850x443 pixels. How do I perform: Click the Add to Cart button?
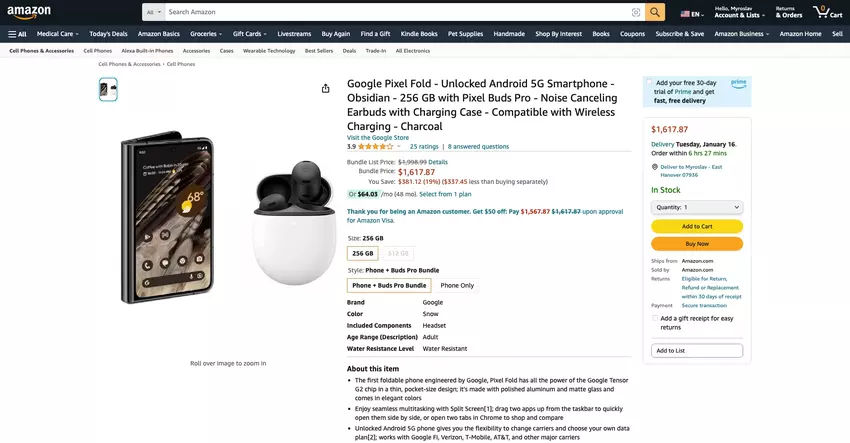[697, 226]
